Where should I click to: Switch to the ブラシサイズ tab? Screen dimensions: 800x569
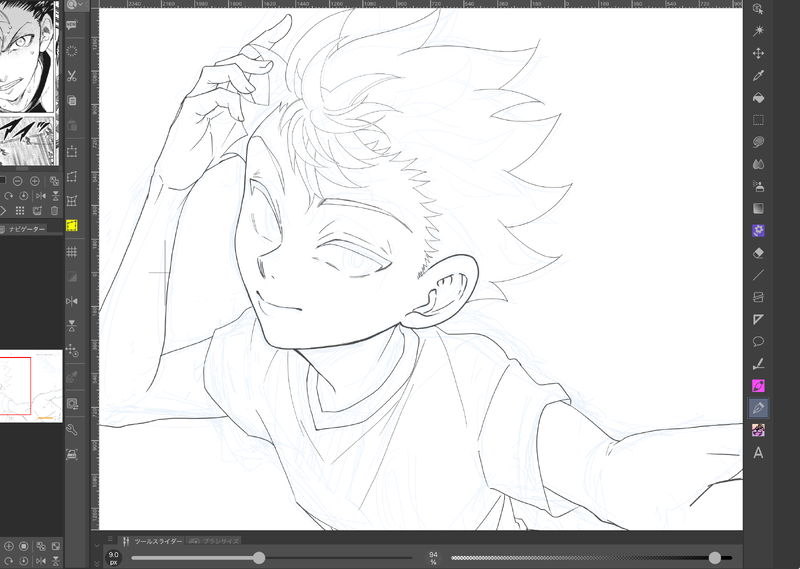pyautogui.click(x=214, y=541)
